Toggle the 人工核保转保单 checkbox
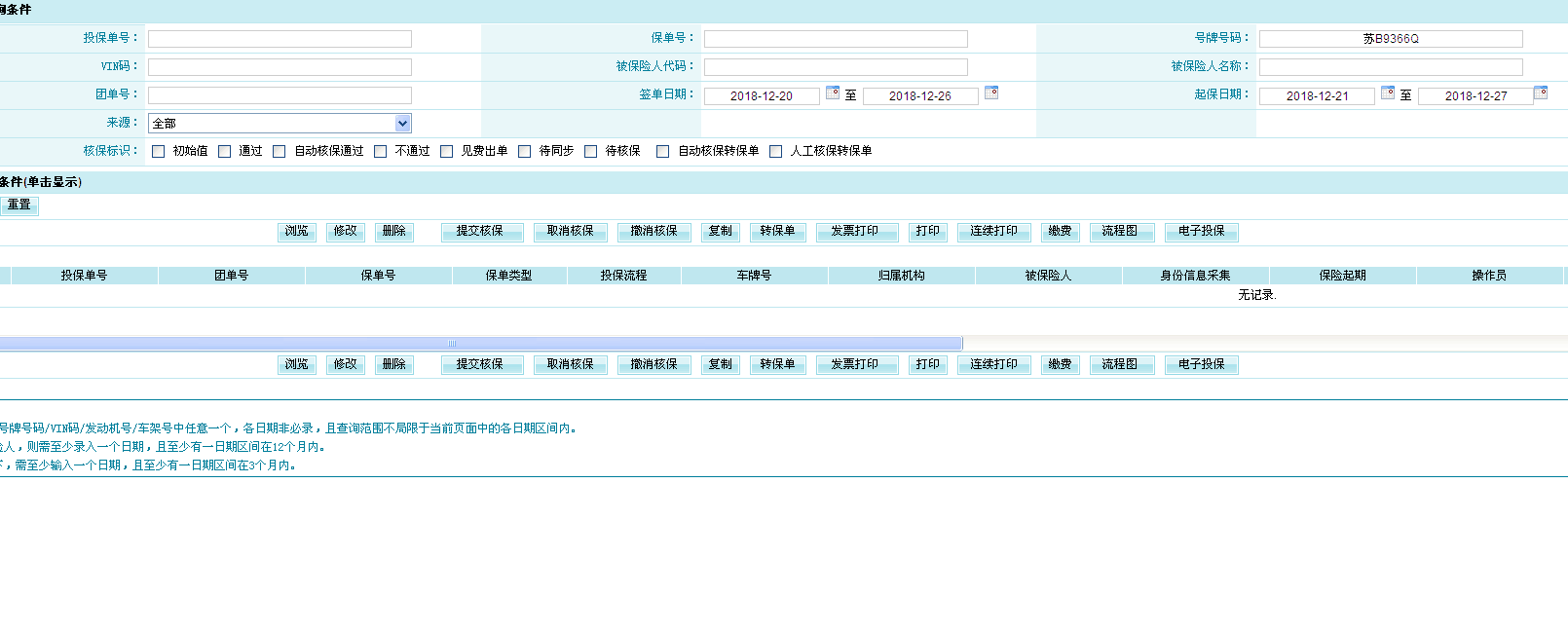1568x632 pixels. coord(776,151)
